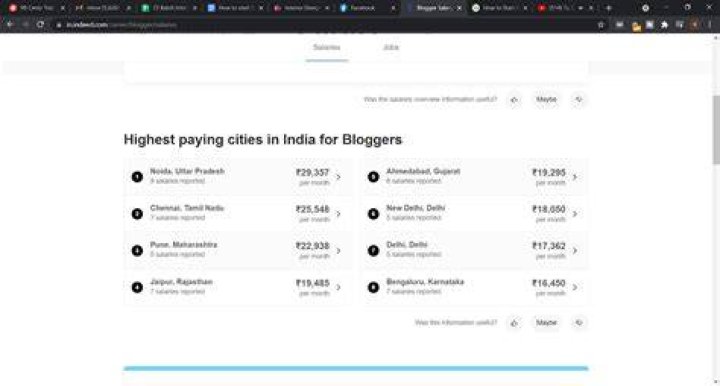
Task: Bookmark this page with the star icon
Action: coord(601,25)
